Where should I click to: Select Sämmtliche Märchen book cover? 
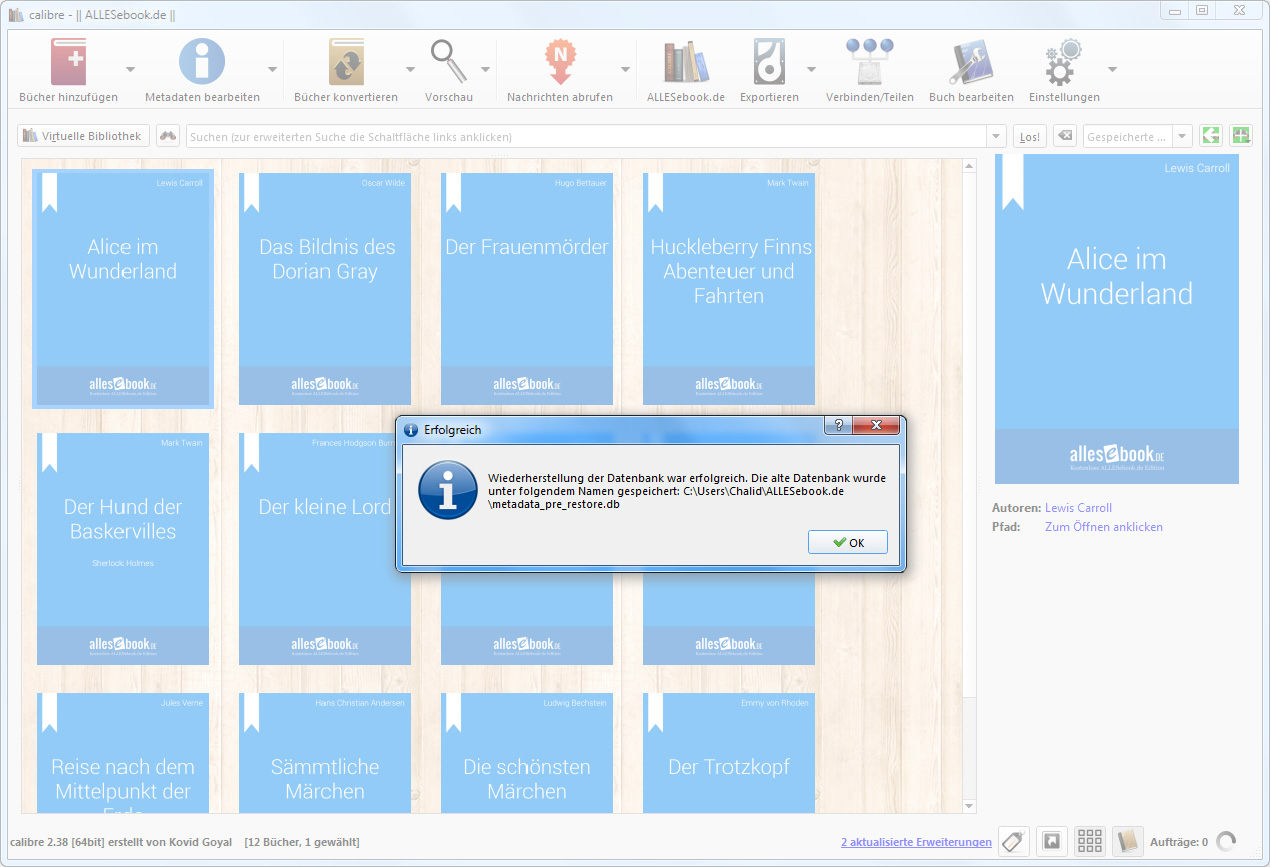[x=325, y=753]
